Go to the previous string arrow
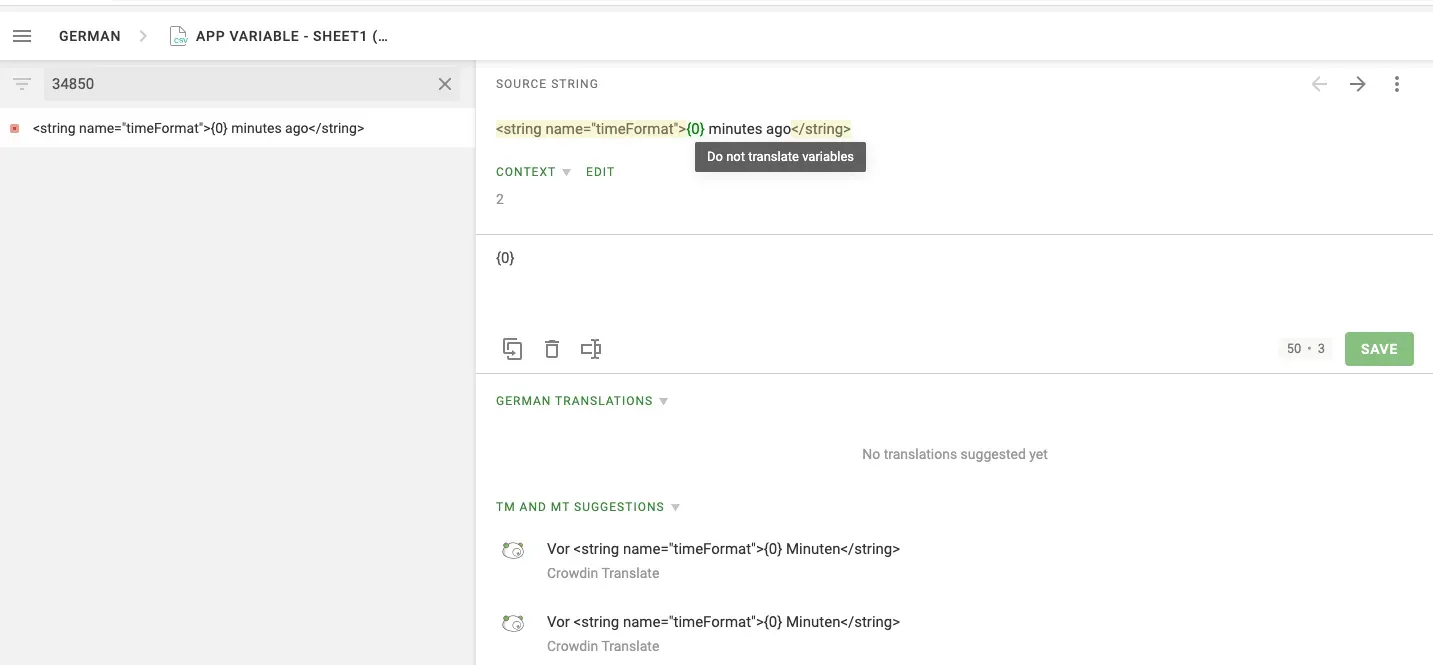The image size is (1433, 665). click(1319, 84)
